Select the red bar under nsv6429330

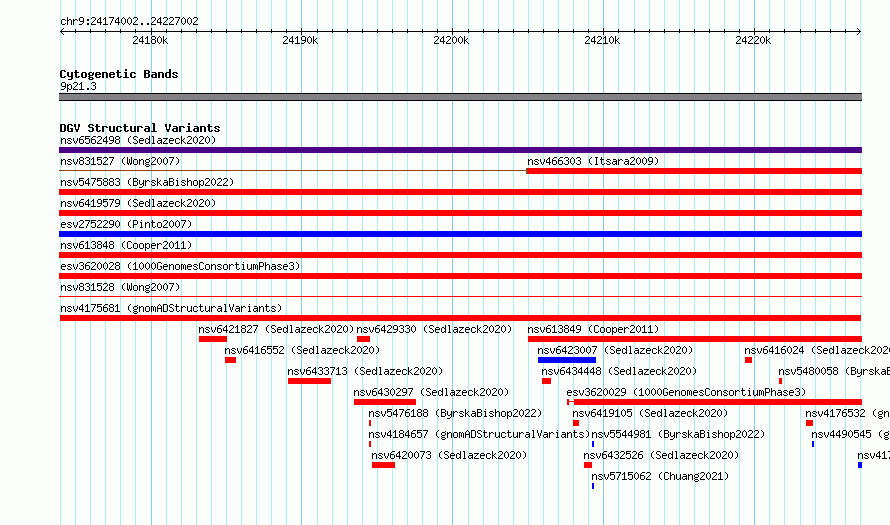[363, 339]
